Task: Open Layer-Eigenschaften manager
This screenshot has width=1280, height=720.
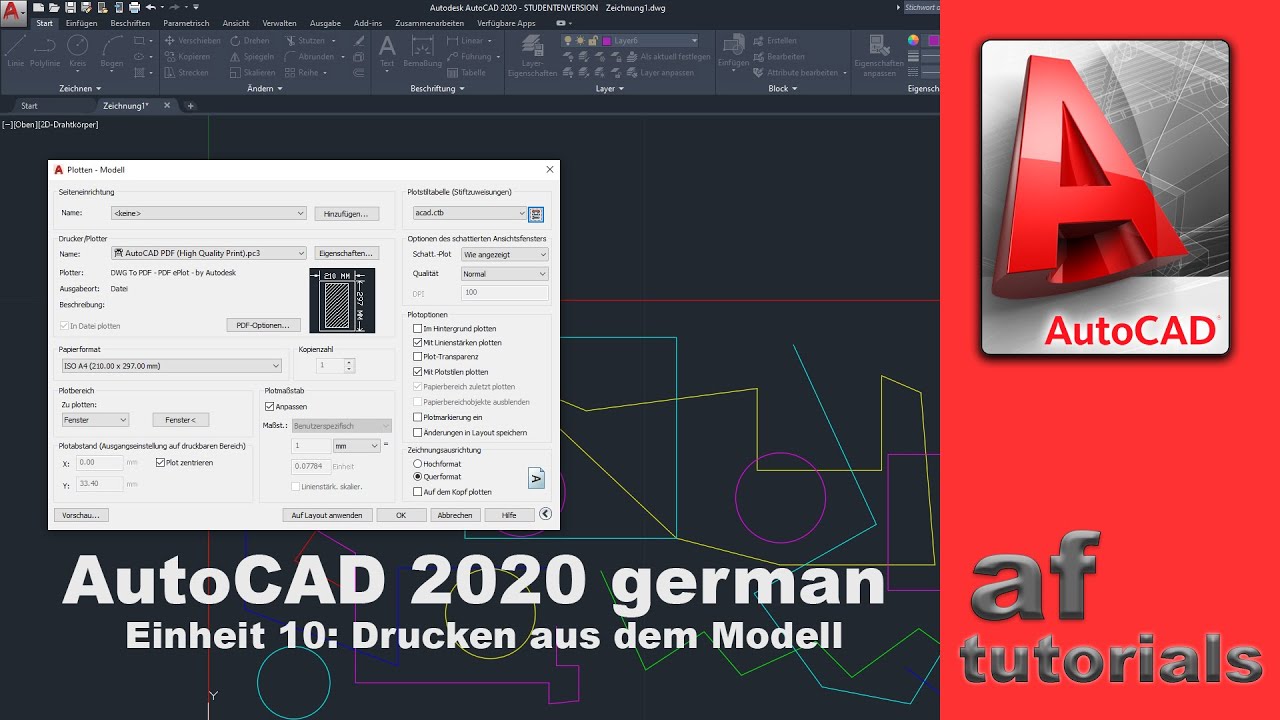Action: [x=532, y=55]
